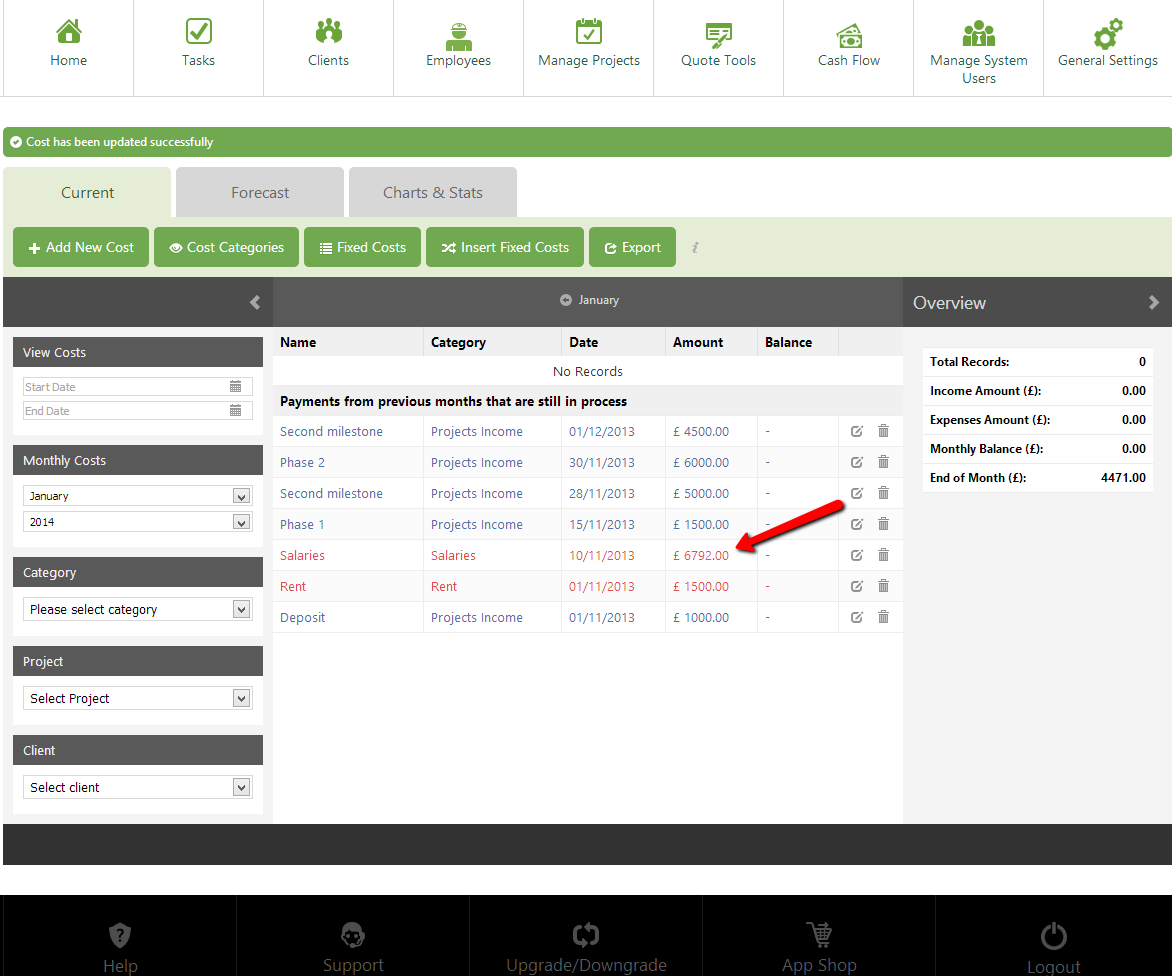The image size is (1172, 976).
Task: Go to Manage Projects calendar icon
Action: [588, 33]
